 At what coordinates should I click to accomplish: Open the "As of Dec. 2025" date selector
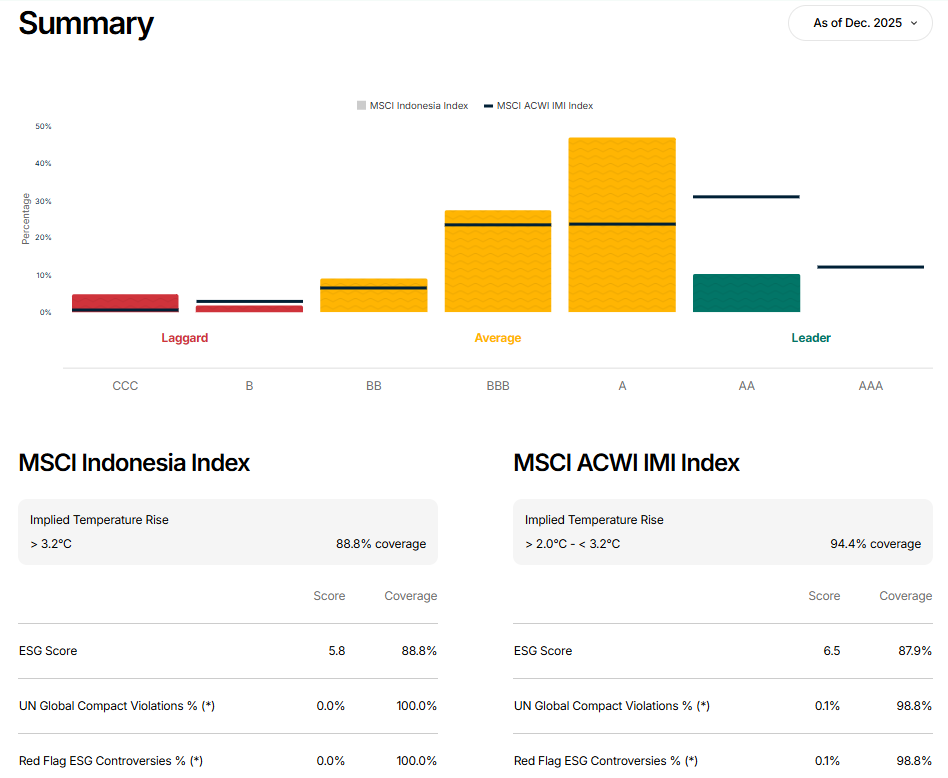[859, 22]
